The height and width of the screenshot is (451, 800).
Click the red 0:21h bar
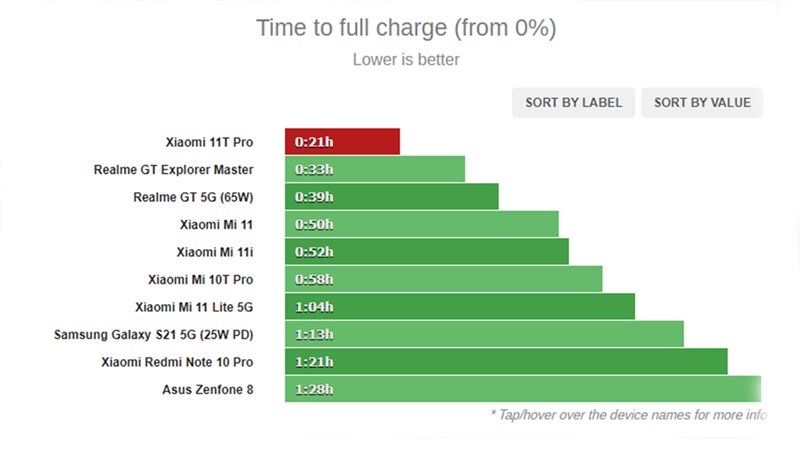(342, 142)
